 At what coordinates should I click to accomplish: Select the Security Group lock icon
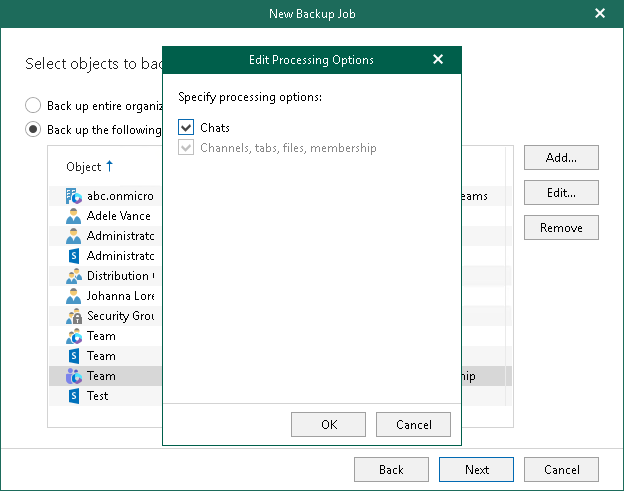coord(73,316)
